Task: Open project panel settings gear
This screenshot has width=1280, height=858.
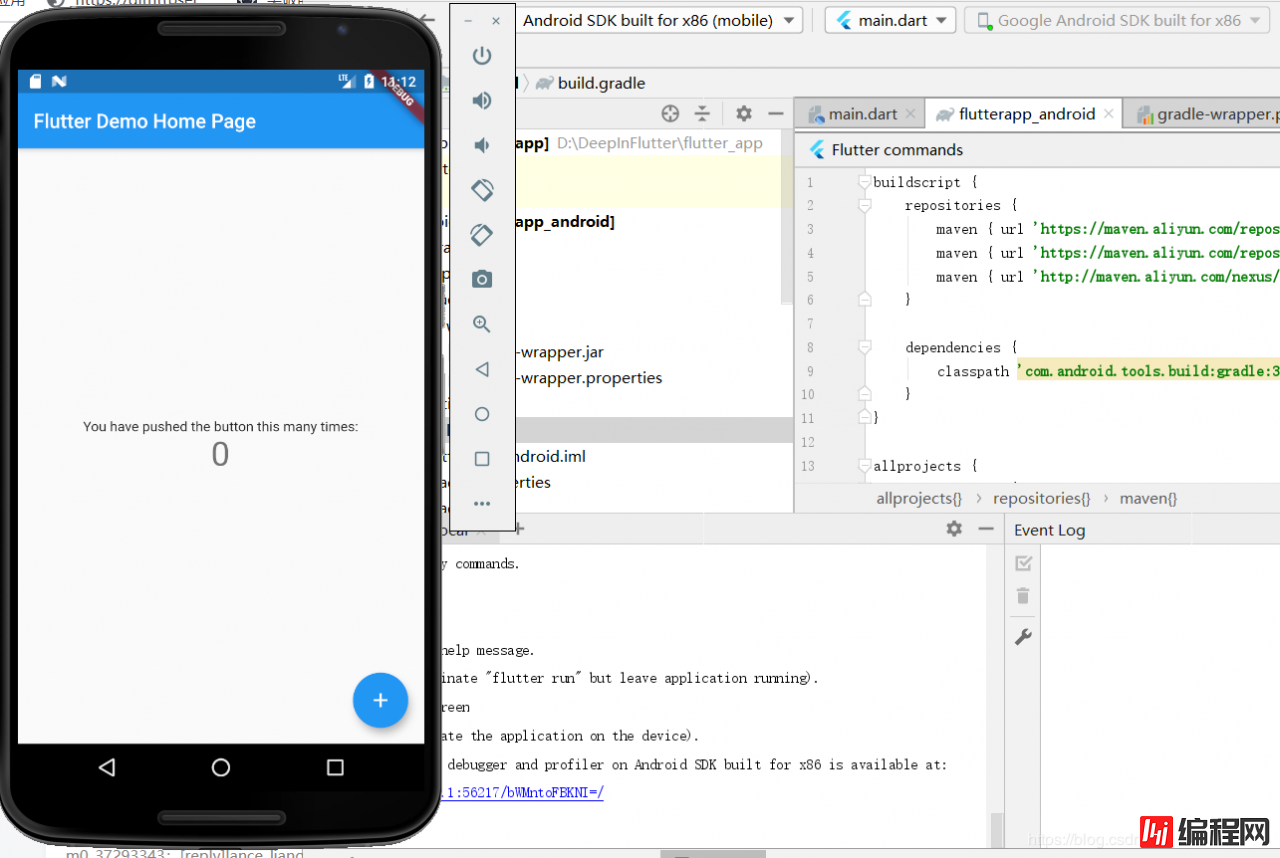Action: [x=744, y=114]
